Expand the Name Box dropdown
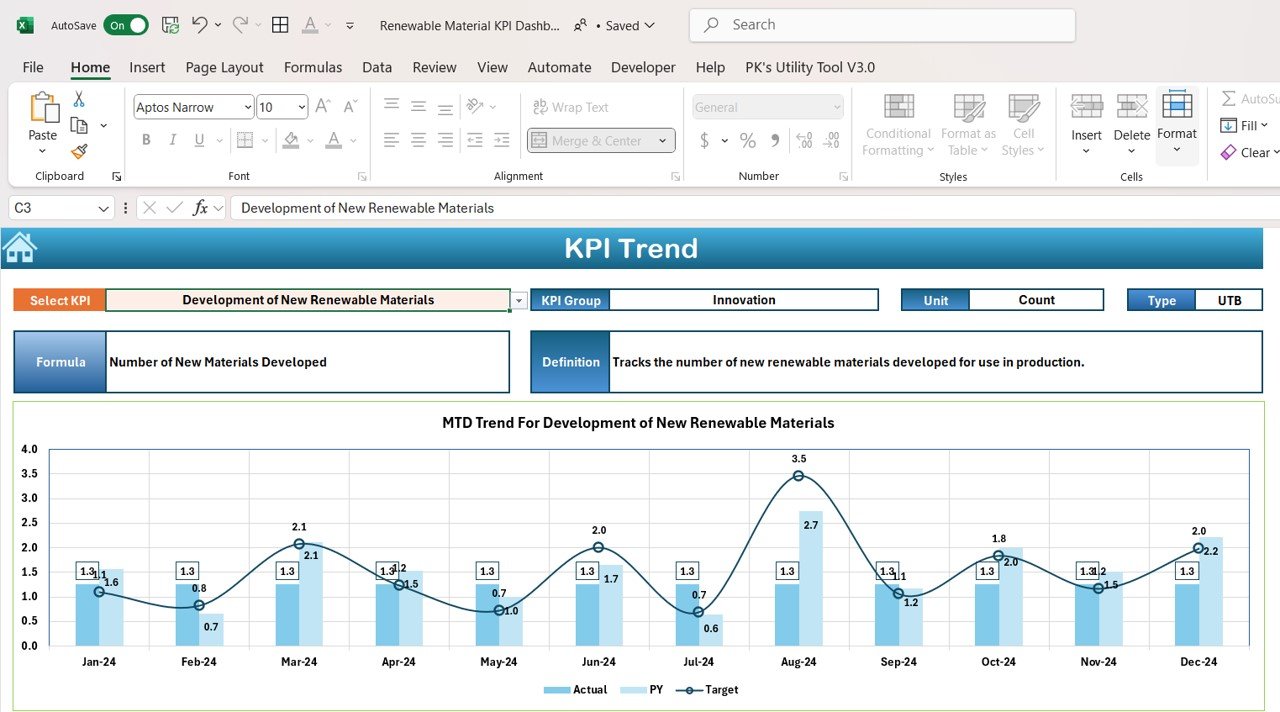This screenshot has width=1280, height=712. [104, 208]
